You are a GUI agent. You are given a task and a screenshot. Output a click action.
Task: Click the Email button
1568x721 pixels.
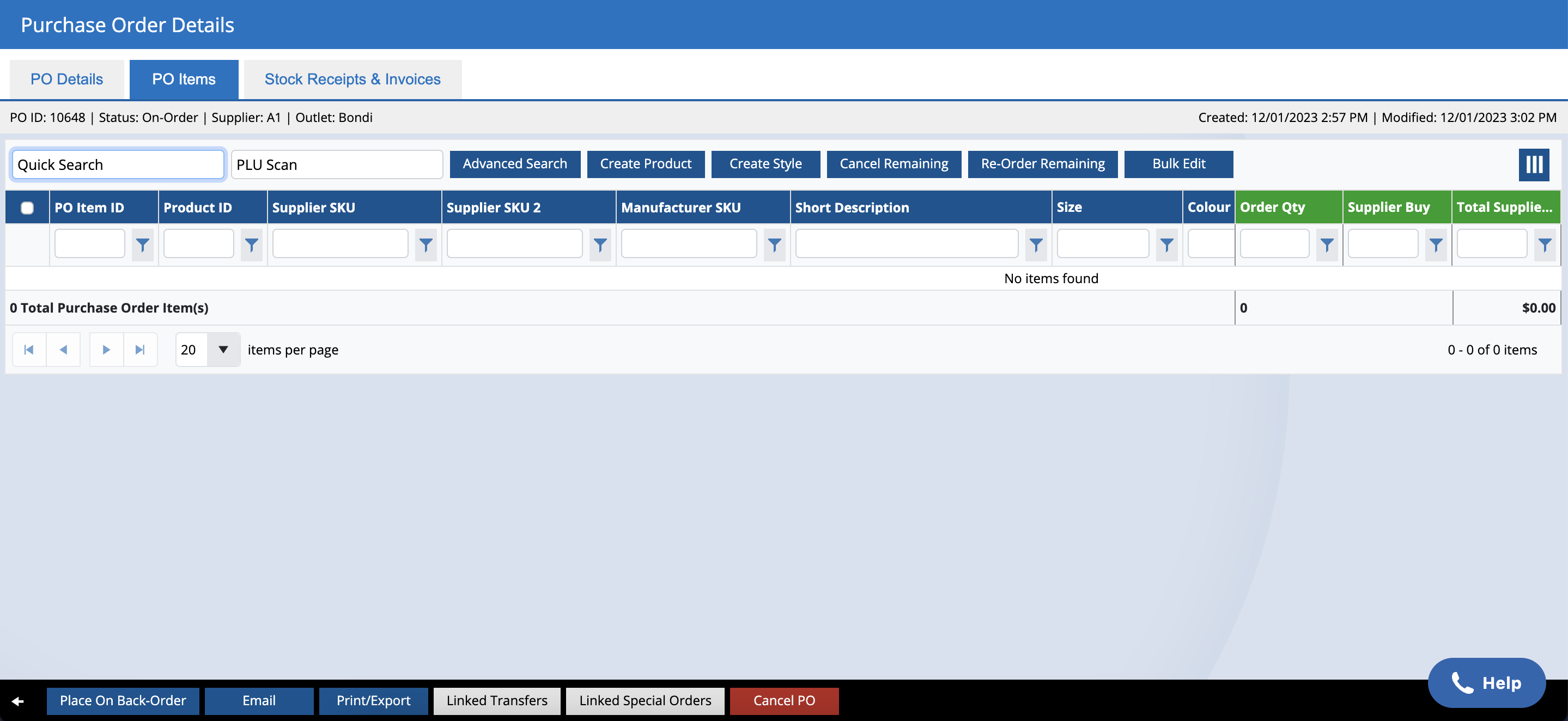[x=259, y=700]
